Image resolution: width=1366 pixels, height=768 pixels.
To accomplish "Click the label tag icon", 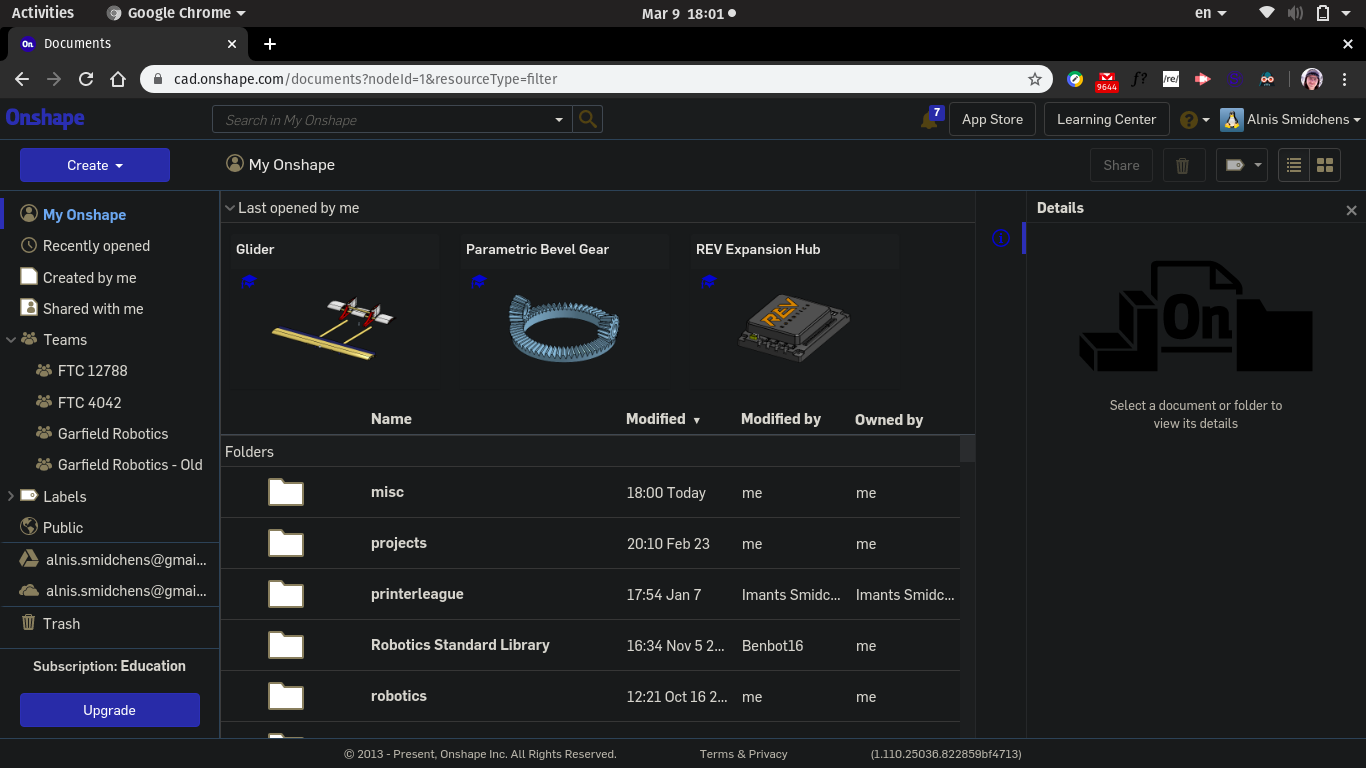I will pyautogui.click(x=1235, y=165).
